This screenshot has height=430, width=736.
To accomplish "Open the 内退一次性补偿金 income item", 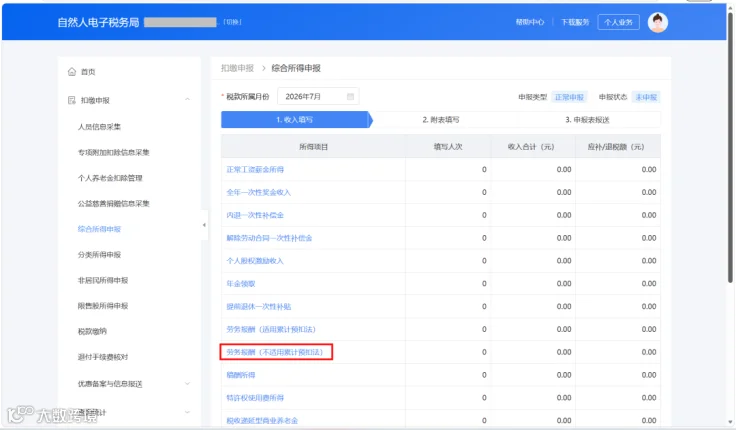I will point(255,215).
